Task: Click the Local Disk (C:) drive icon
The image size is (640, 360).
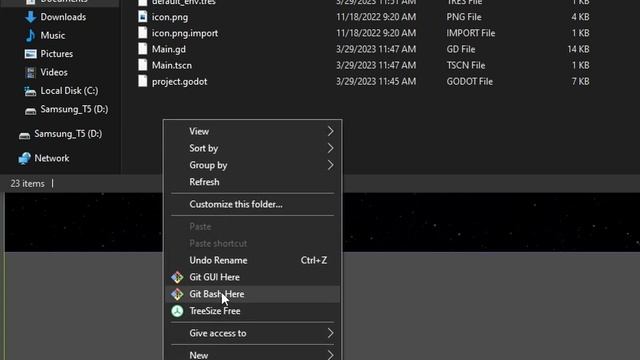Action: click(x=30, y=91)
